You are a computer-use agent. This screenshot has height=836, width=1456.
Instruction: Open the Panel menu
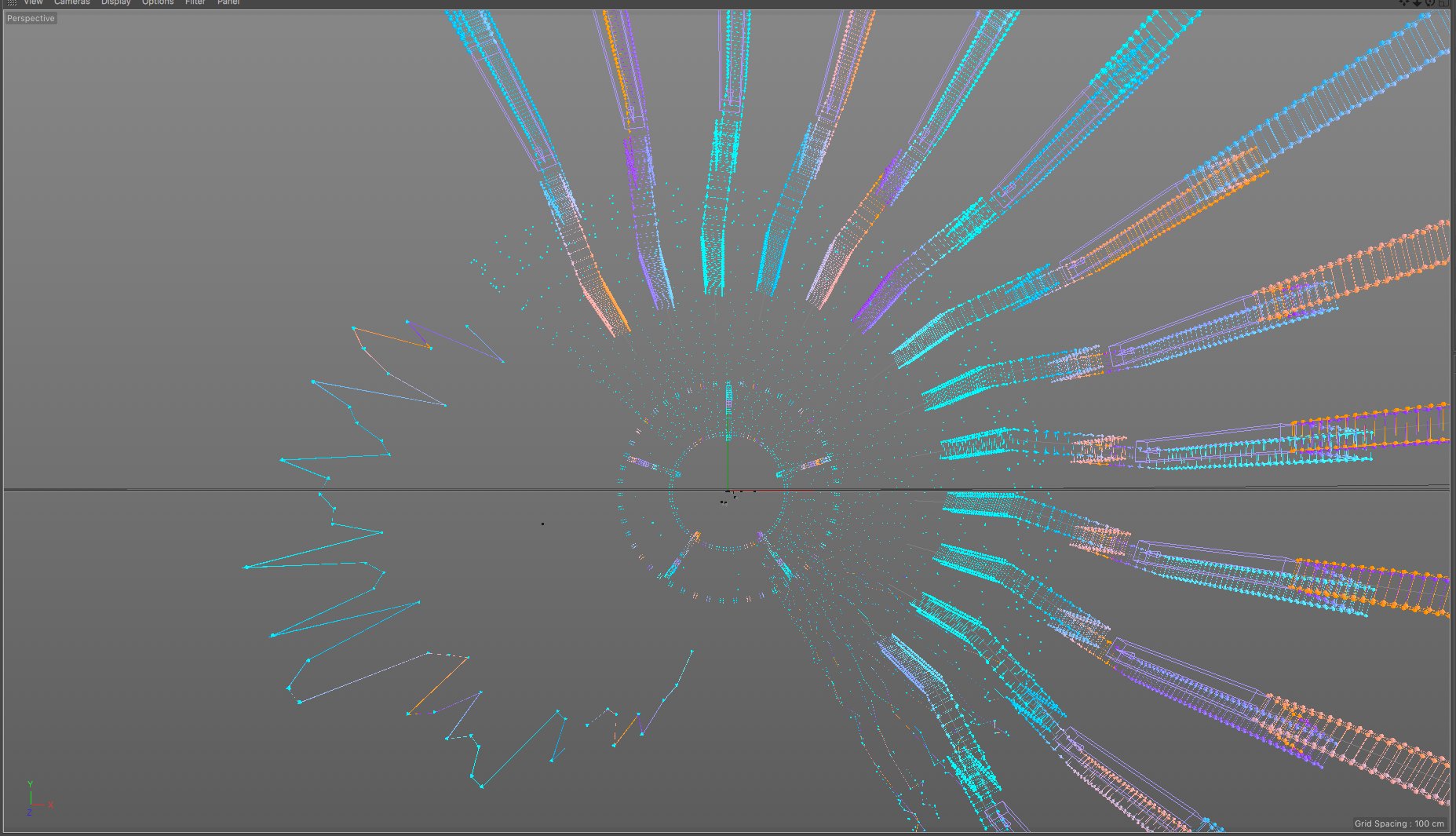coord(228,2)
